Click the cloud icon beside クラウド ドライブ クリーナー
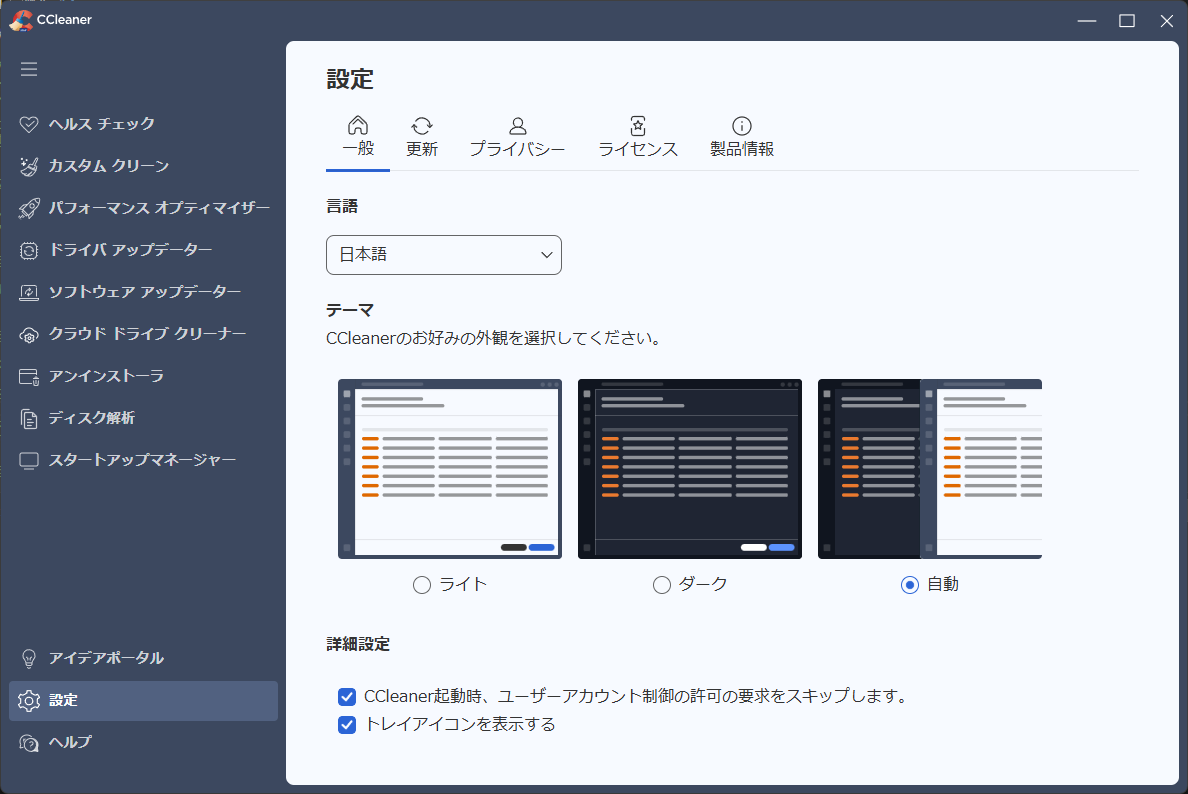The image size is (1188, 794). 29,335
